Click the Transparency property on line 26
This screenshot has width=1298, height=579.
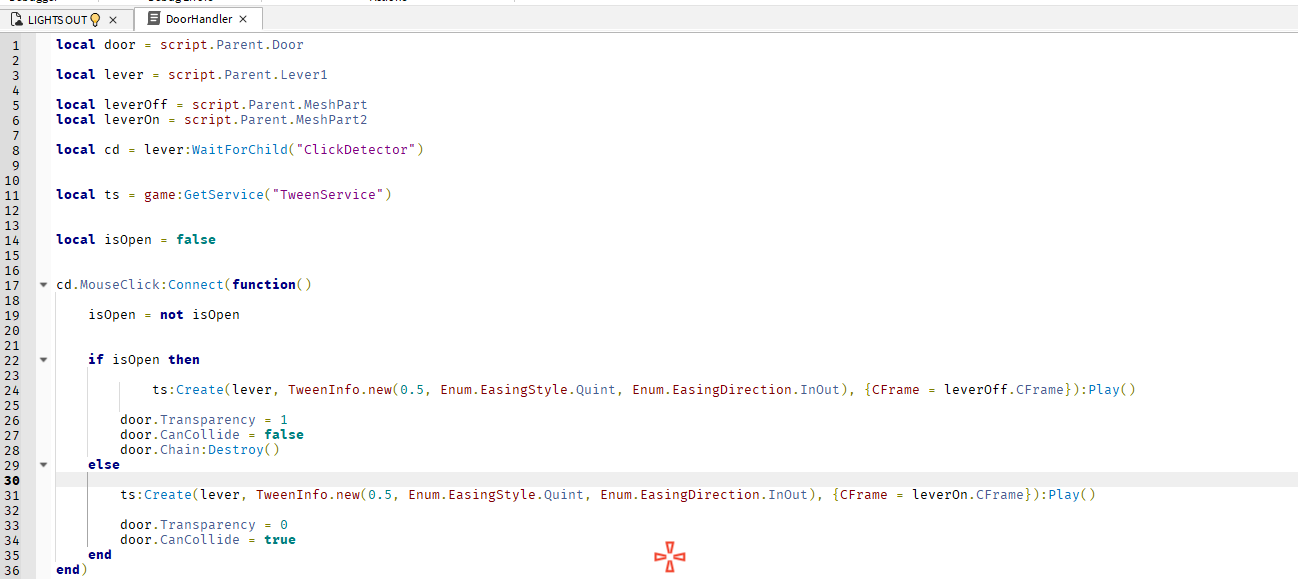coord(207,419)
